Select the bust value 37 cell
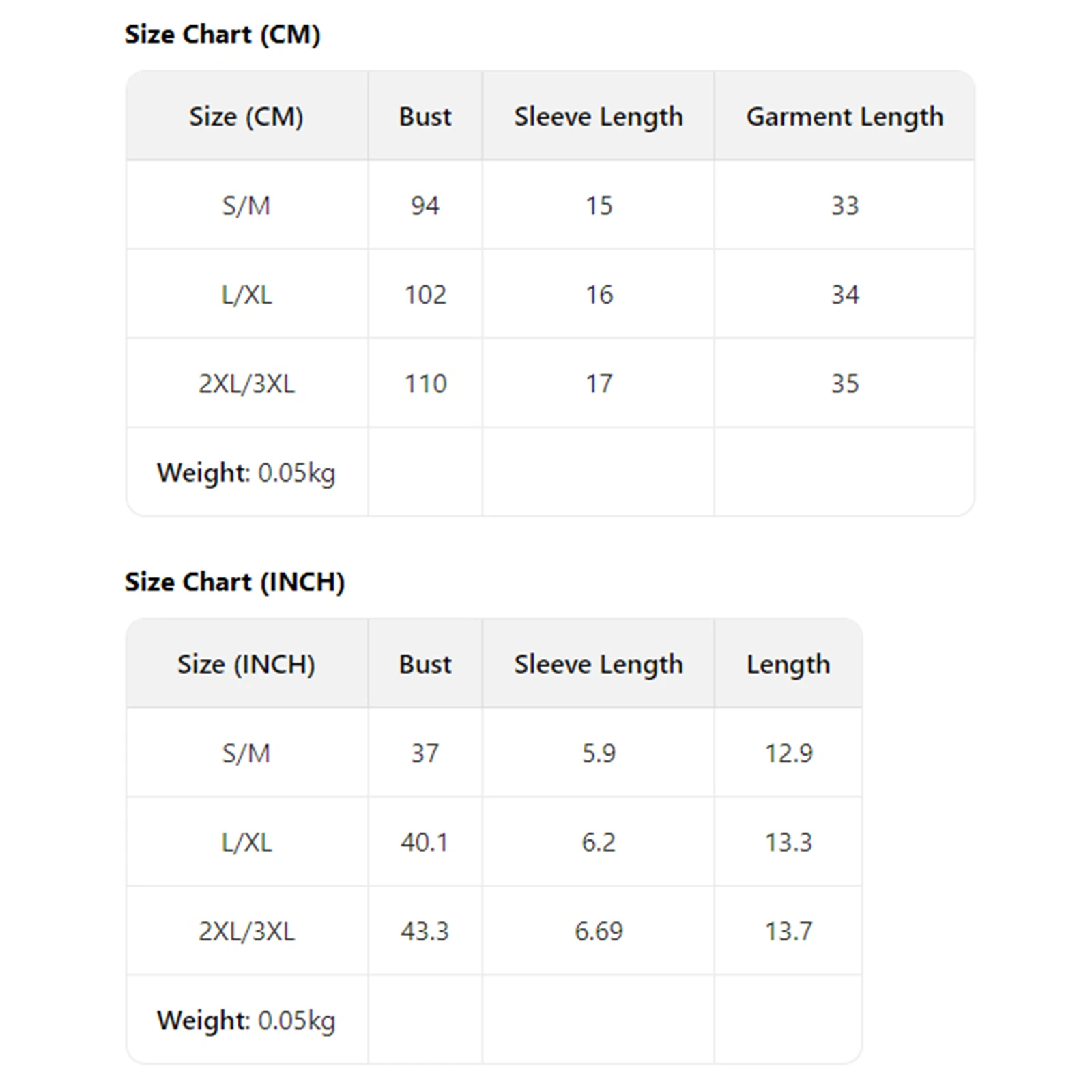The image size is (1092, 1092). [425, 753]
